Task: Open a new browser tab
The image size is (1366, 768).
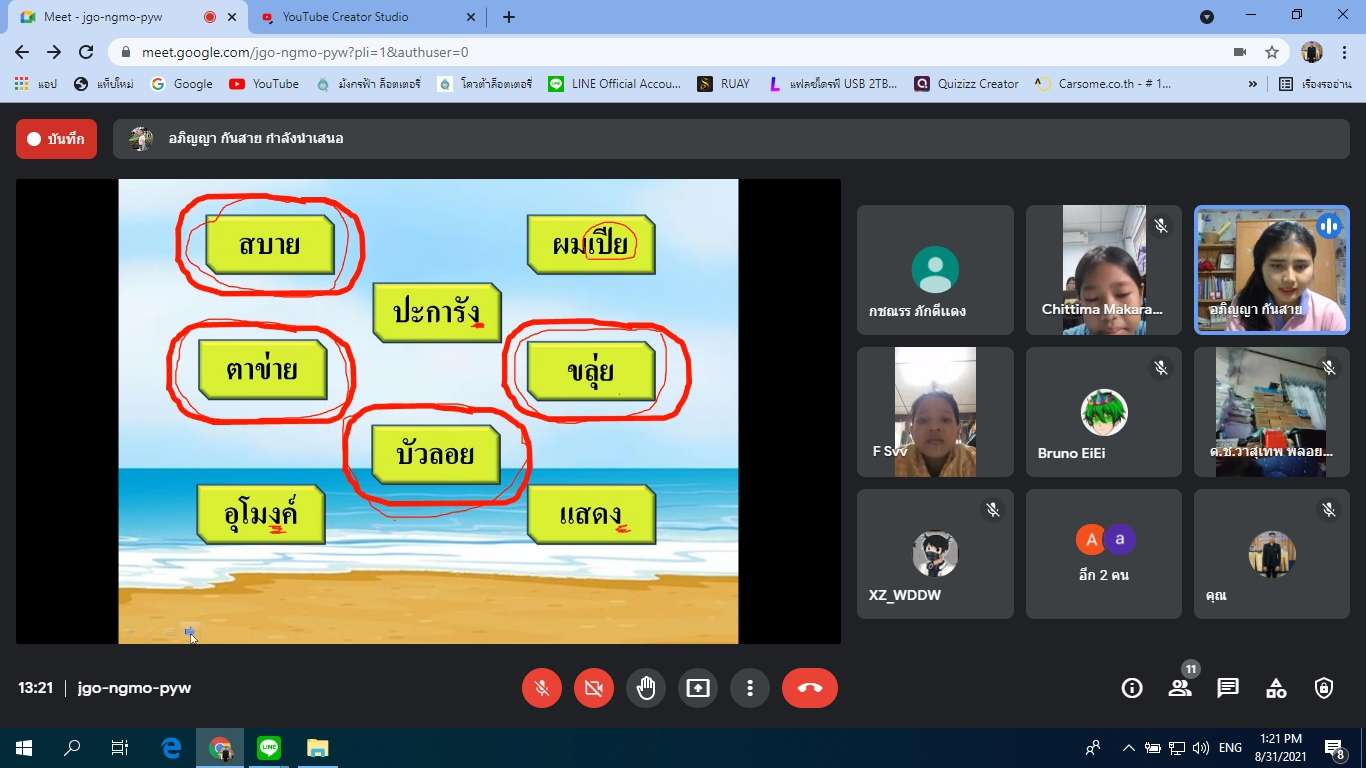Action: tap(509, 17)
